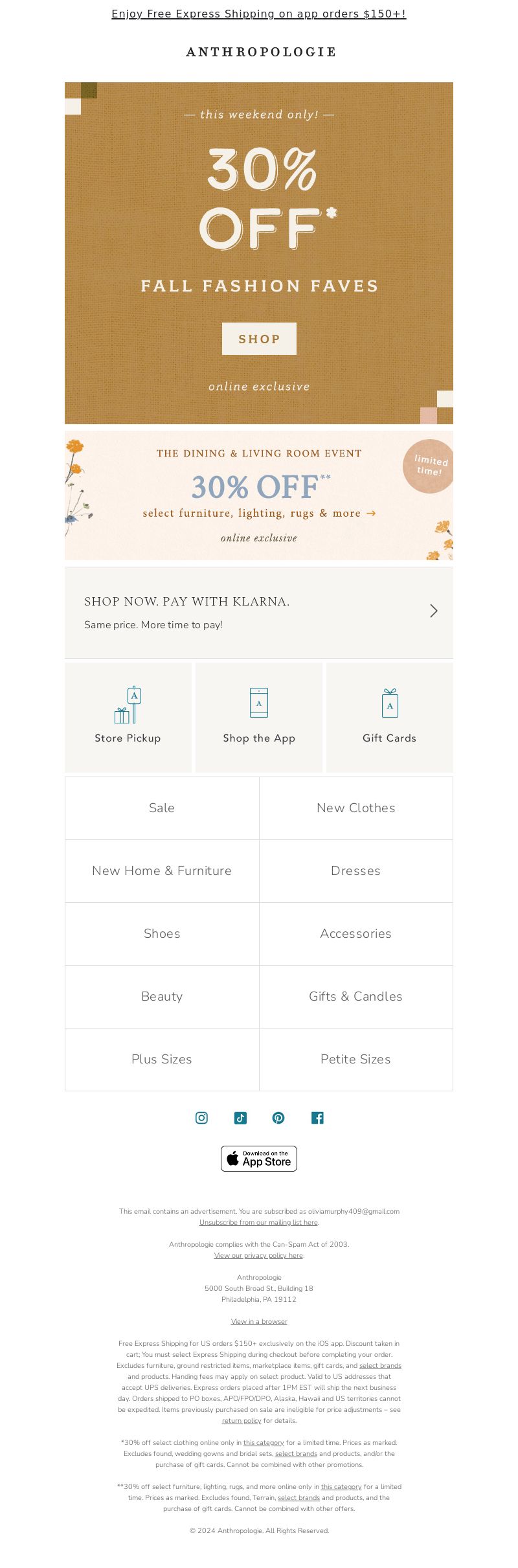Screen dimensions: 518x1568
Task: Click the Store Pickup icon tile
Action: [x=128, y=717]
